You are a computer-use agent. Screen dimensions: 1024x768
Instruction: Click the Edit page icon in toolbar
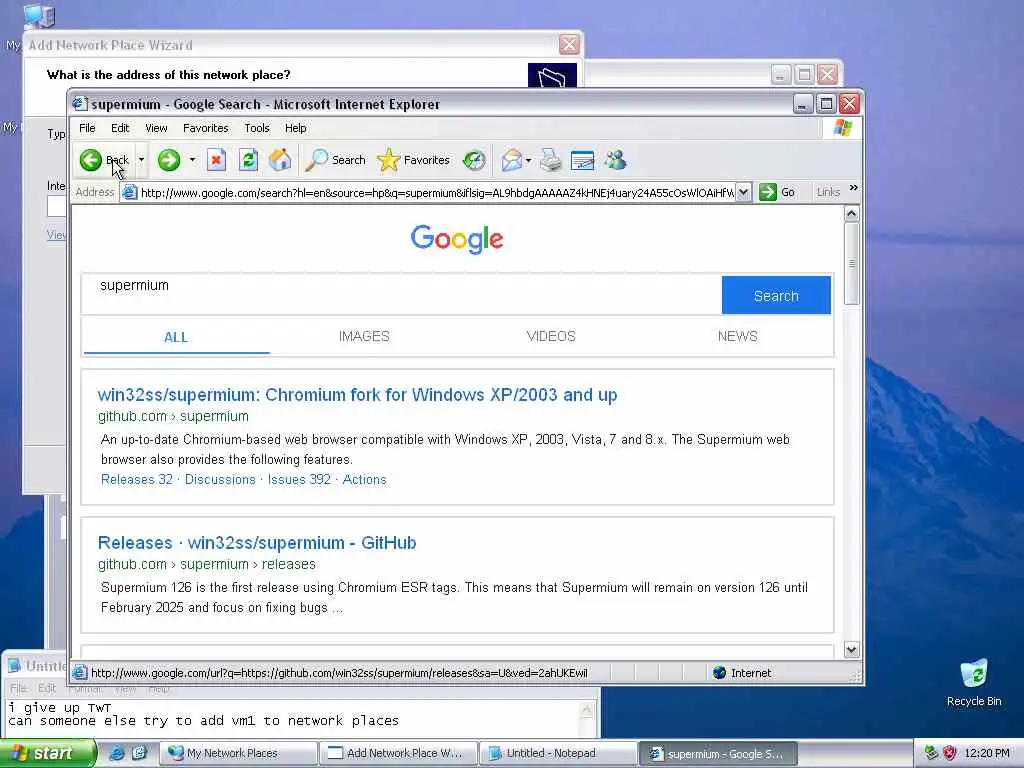coord(582,160)
